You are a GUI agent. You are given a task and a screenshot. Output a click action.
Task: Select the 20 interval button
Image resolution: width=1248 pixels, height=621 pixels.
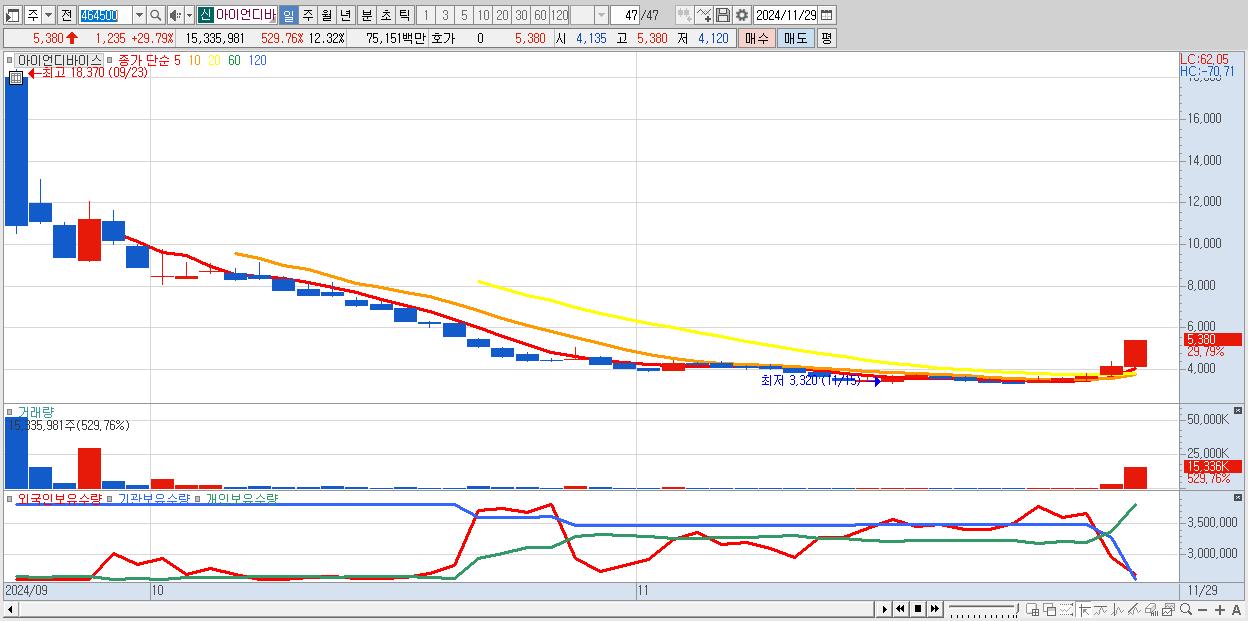pyautogui.click(x=501, y=15)
